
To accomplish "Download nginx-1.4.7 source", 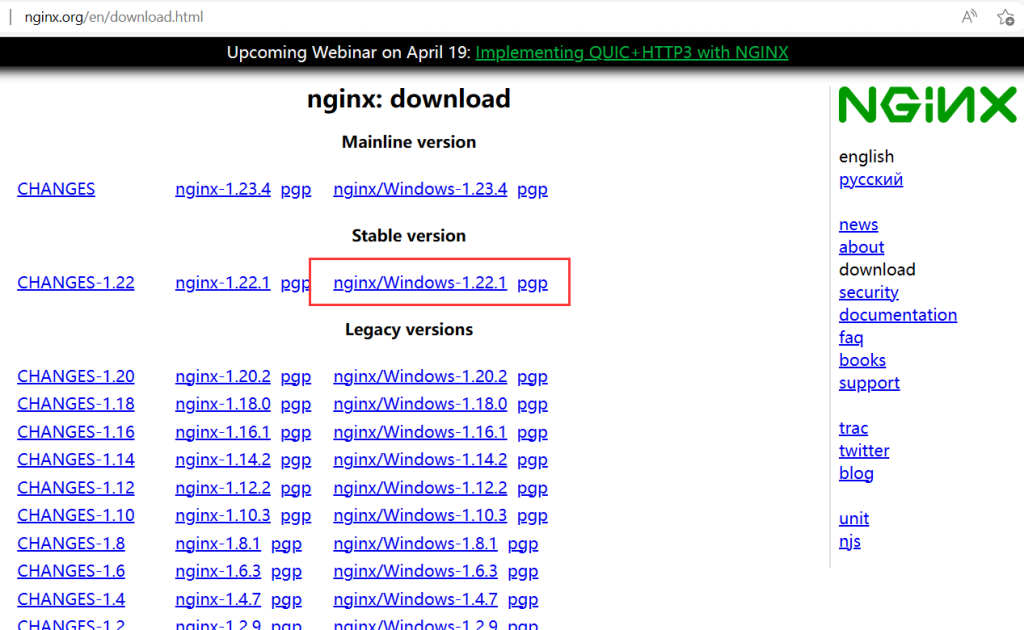I will pos(218,599).
